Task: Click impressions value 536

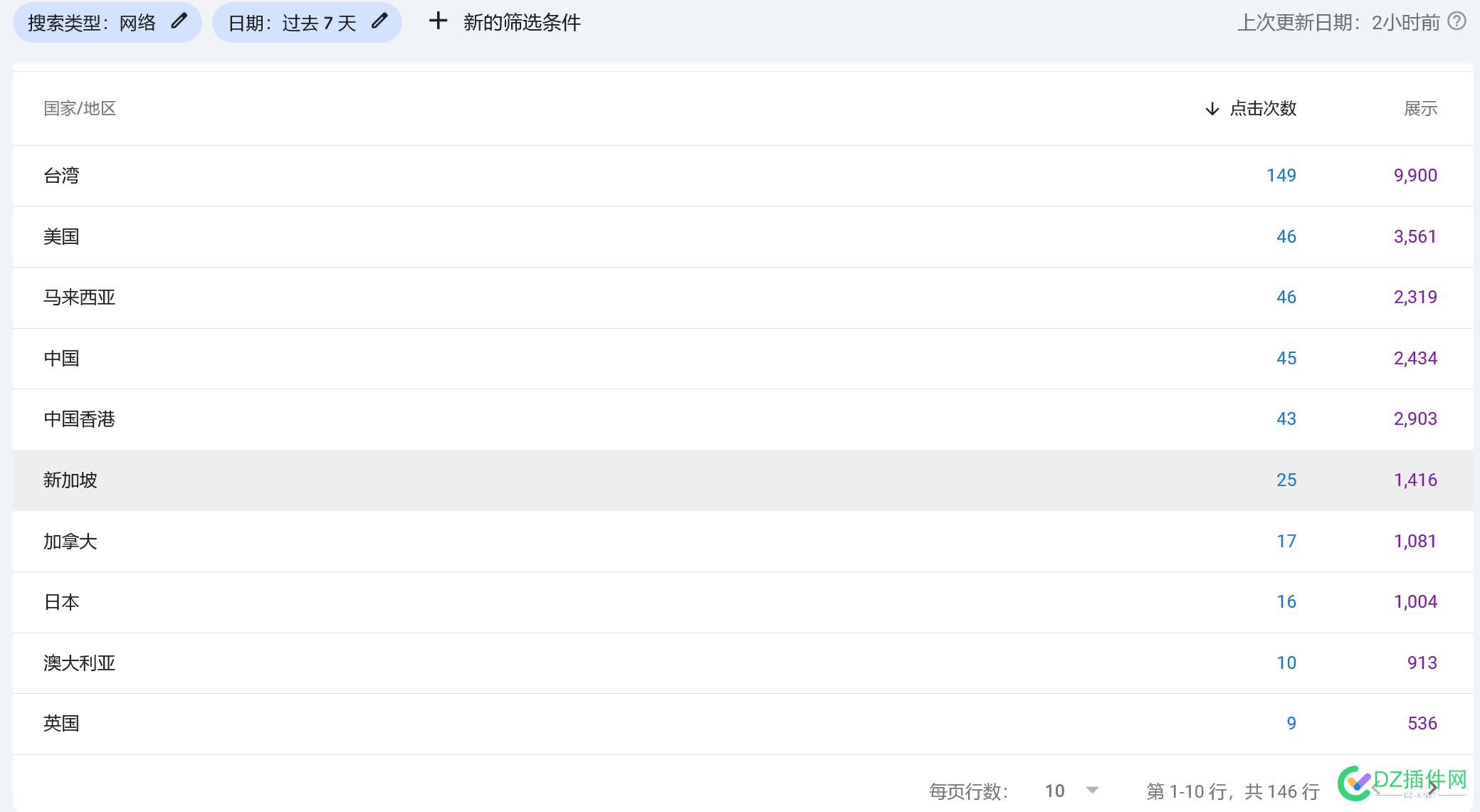Action: (x=1422, y=724)
